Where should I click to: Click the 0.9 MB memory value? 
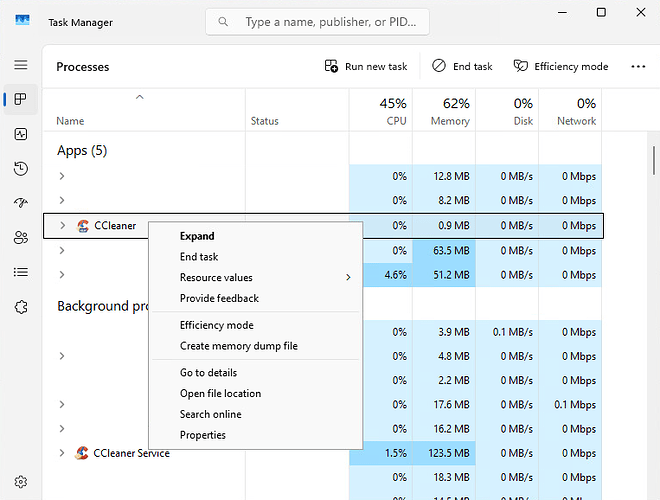(x=454, y=226)
